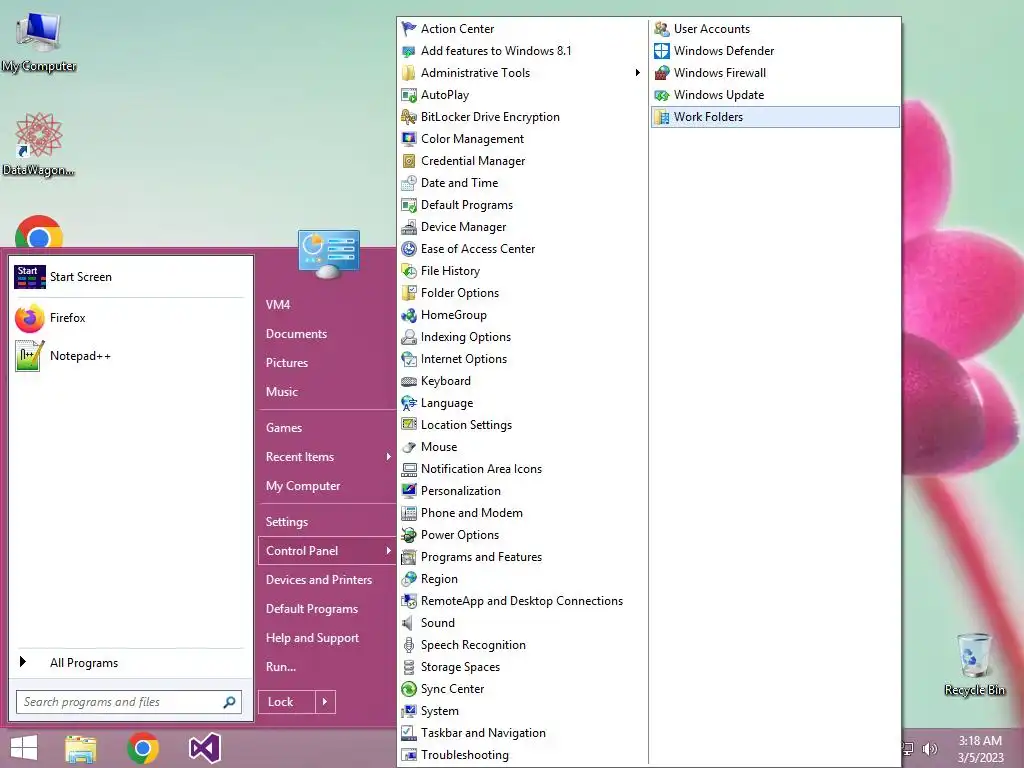Open VM4 user folder link
This screenshot has width=1024, height=768.
point(327,305)
